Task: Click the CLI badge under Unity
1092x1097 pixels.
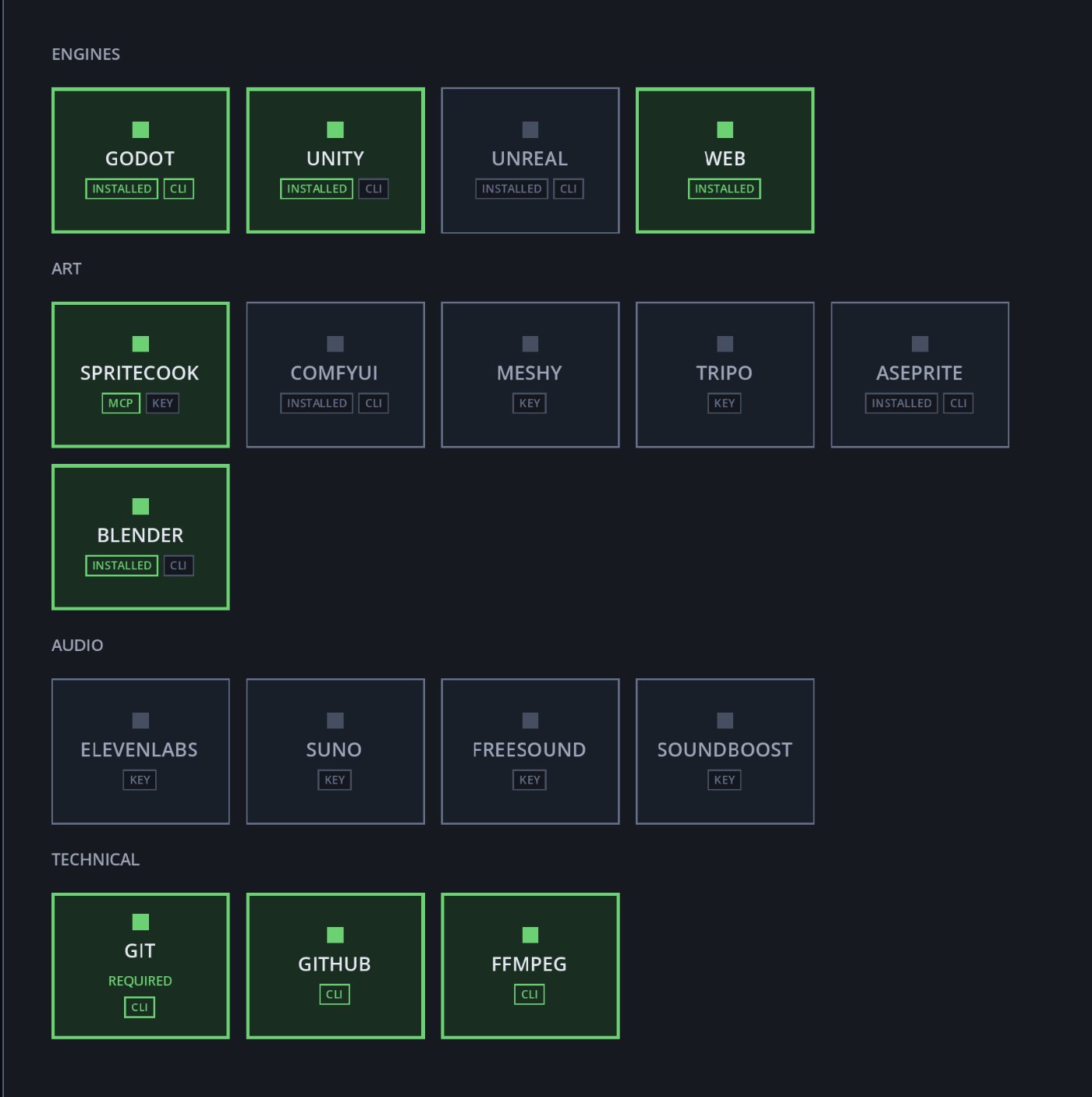Action: point(374,189)
